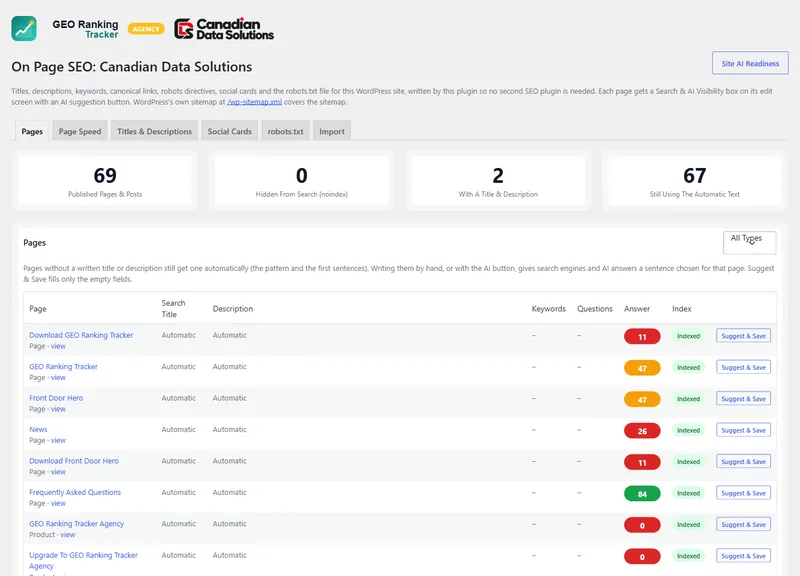The width and height of the screenshot is (800, 576).
Task: Click orange score 47 in Front Door Hero row
Action: [642, 399]
